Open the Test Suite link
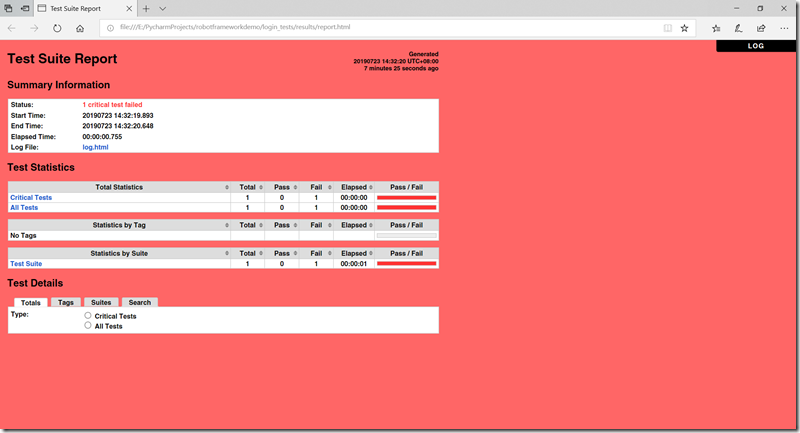The height and width of the screenshot is (433, 800). pyautogui.click(x=26, y=264)
